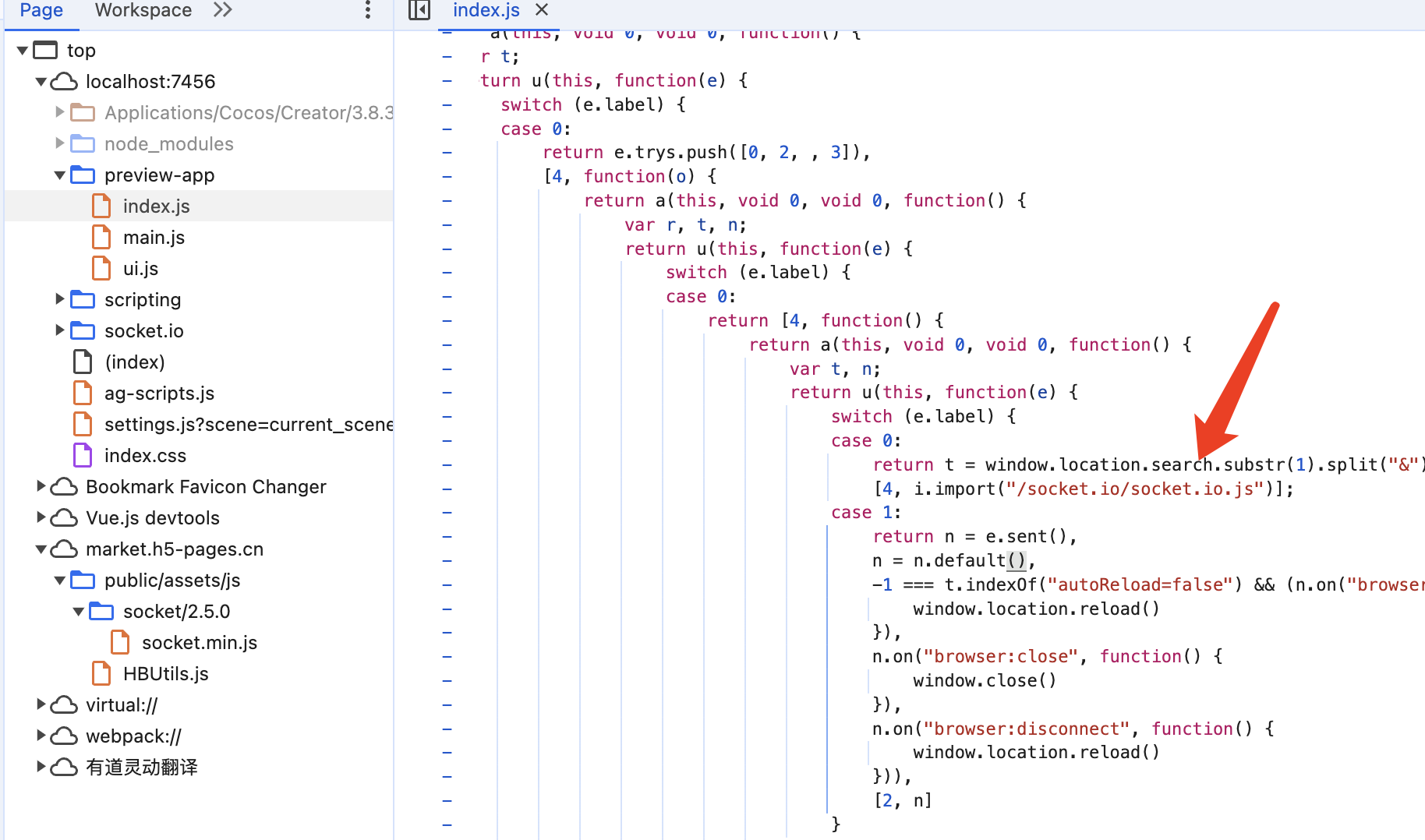Open ag-scripts.js file
This screenshot has height=840, width=1425.
pos(159,394)
